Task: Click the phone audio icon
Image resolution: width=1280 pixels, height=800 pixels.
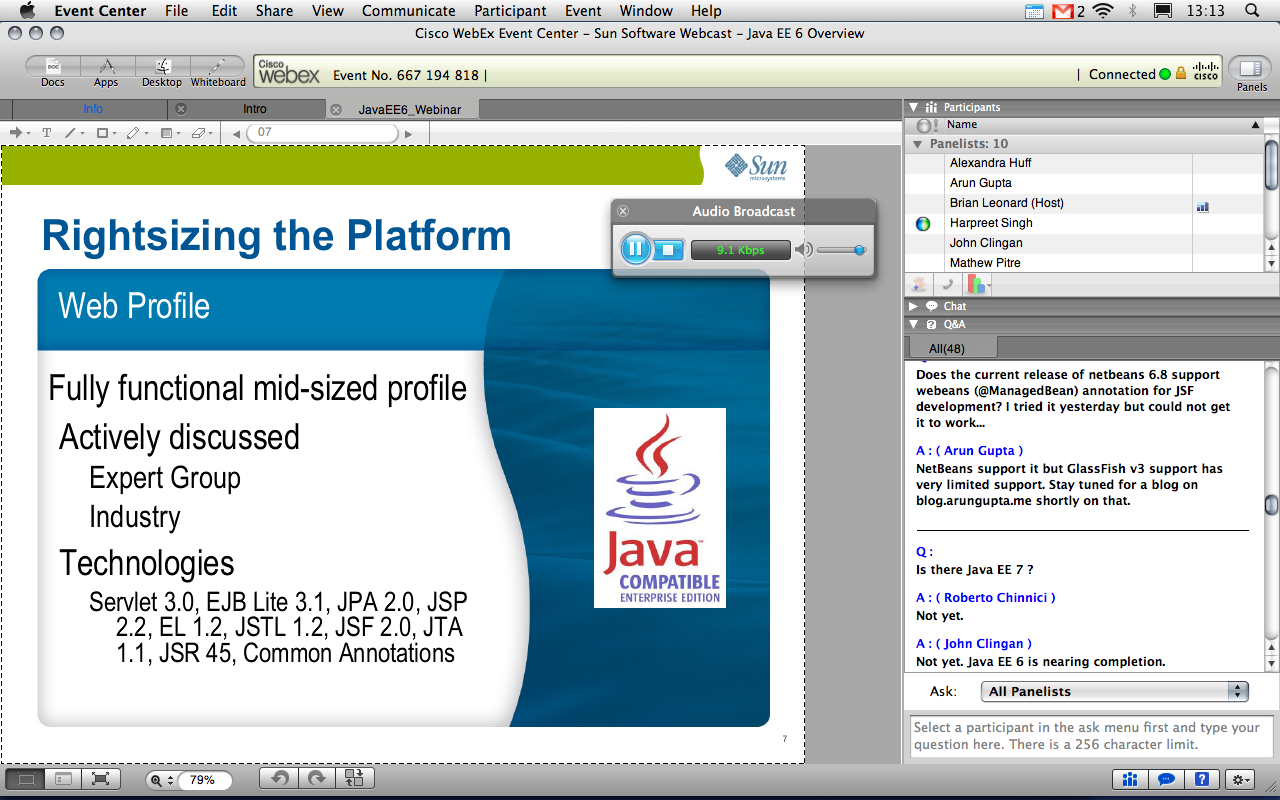Action: [x=947, y=285]
